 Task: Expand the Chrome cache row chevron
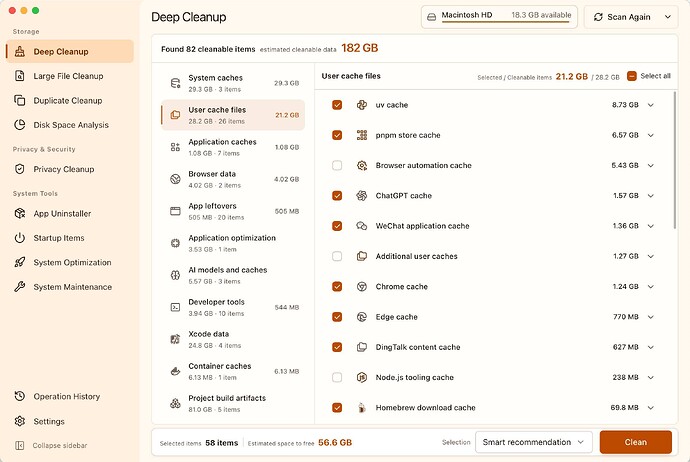(651, 286)
